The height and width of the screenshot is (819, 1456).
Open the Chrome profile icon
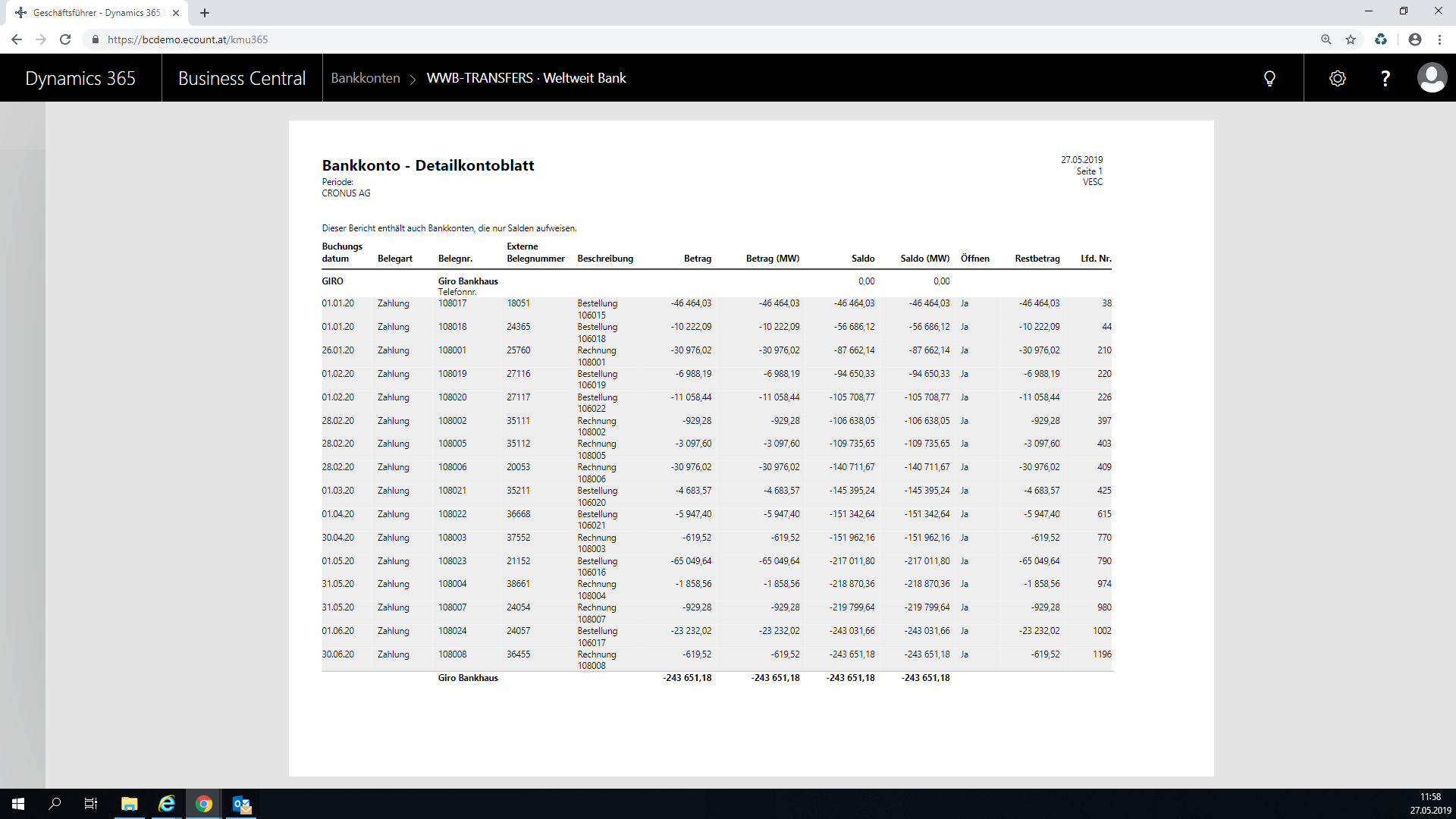tap(1415, 39)
